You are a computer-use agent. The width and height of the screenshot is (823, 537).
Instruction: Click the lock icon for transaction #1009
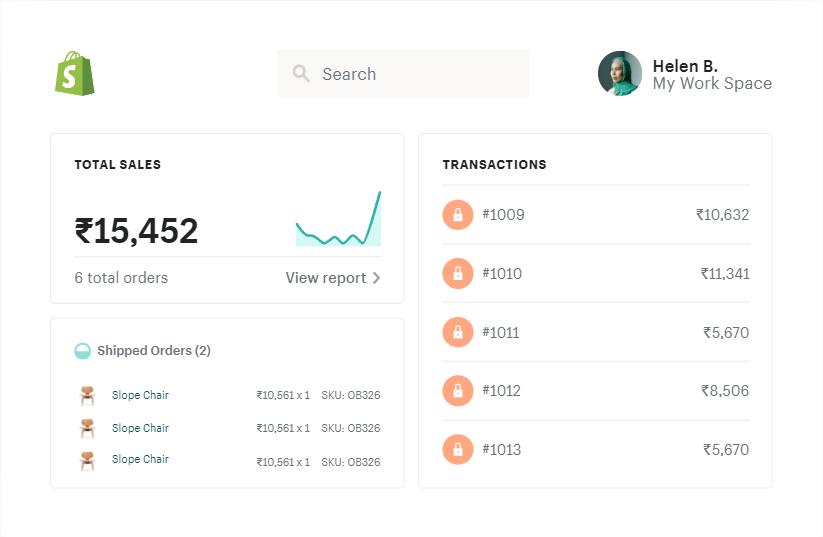coord(457,215)
